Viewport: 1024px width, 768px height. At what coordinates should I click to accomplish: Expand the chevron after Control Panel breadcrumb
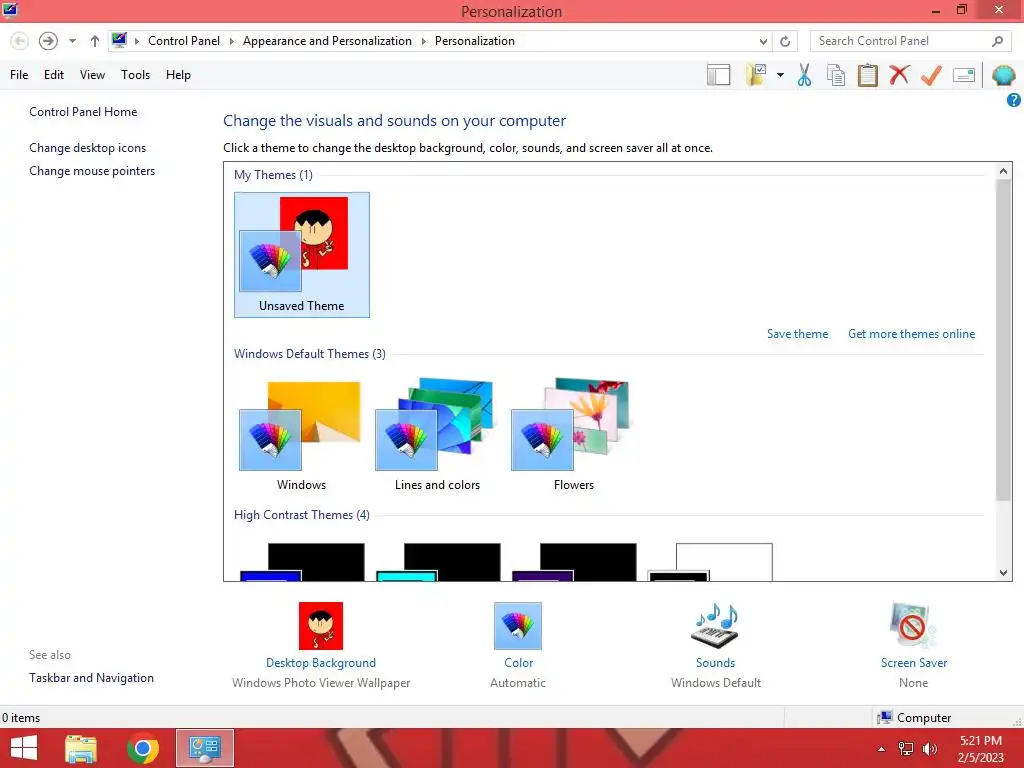pos(231,41)
